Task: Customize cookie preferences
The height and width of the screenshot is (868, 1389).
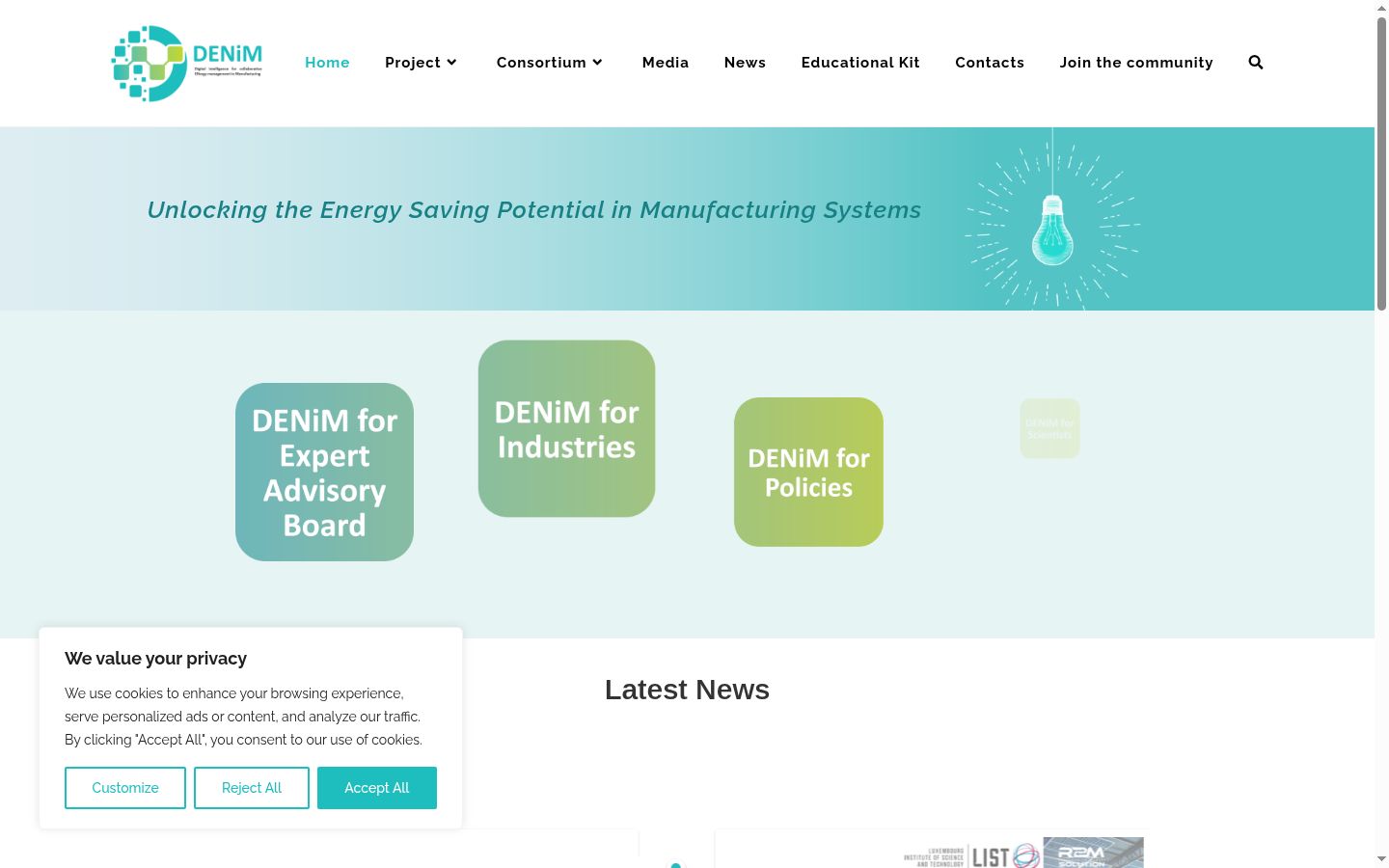Action: [125, 788]
